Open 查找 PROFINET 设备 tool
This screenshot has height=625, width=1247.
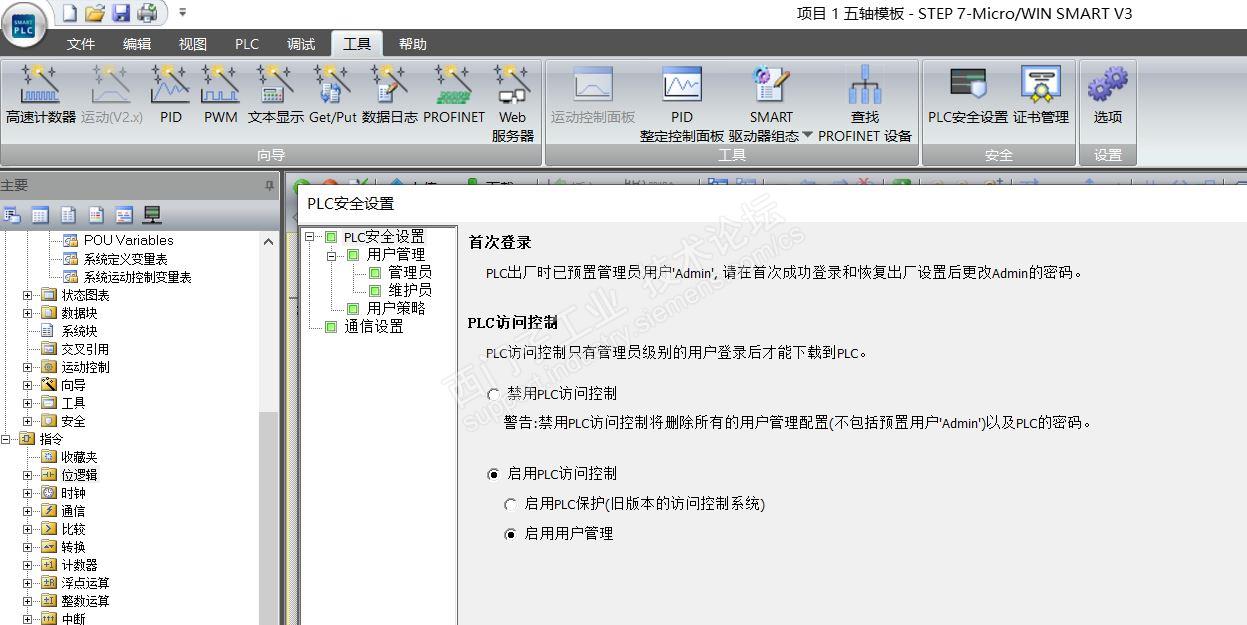pos(865,105)
